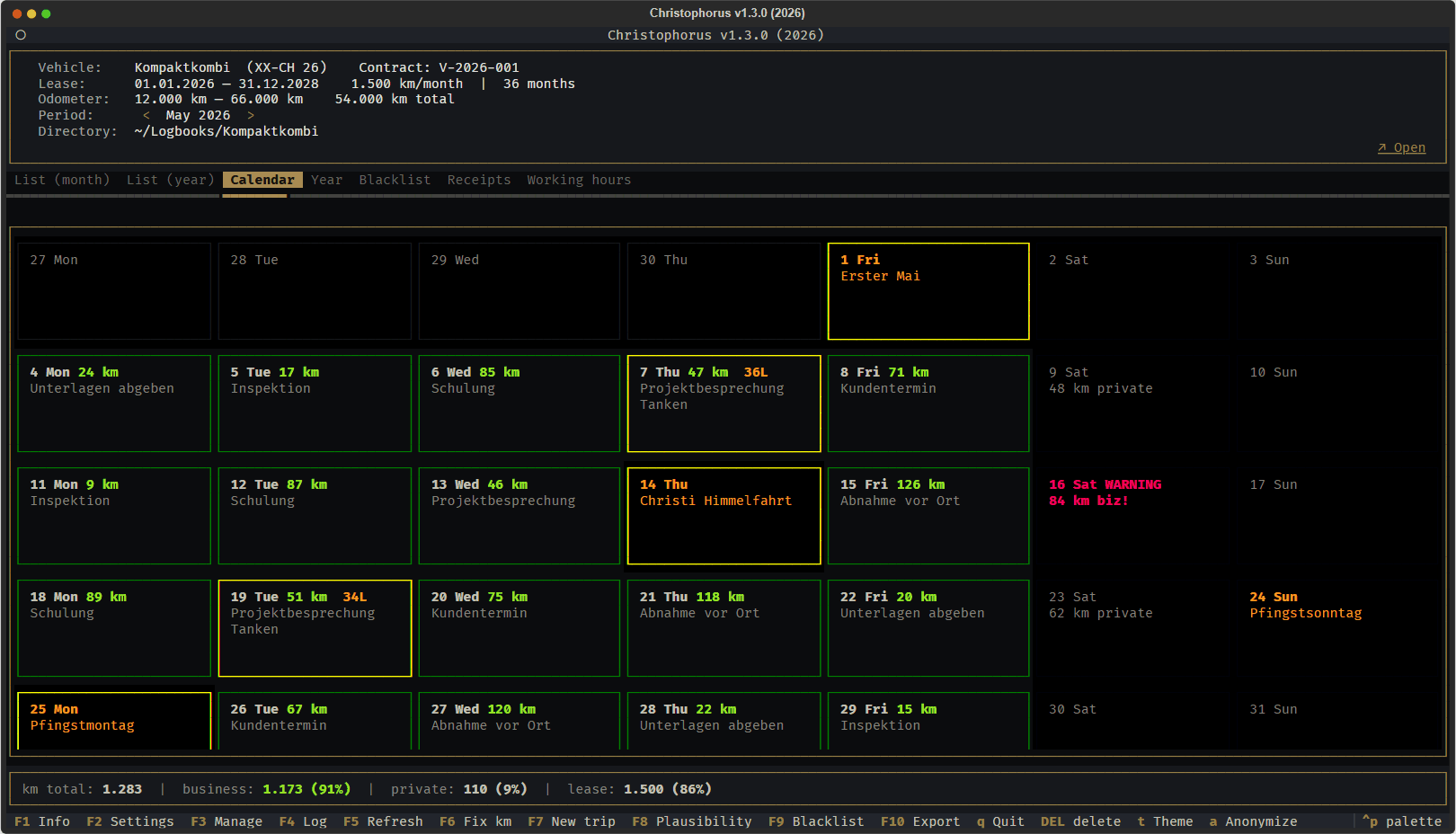Select the Calendar tab
Screen dimensions: 1456x834
[x=262, y=180]
